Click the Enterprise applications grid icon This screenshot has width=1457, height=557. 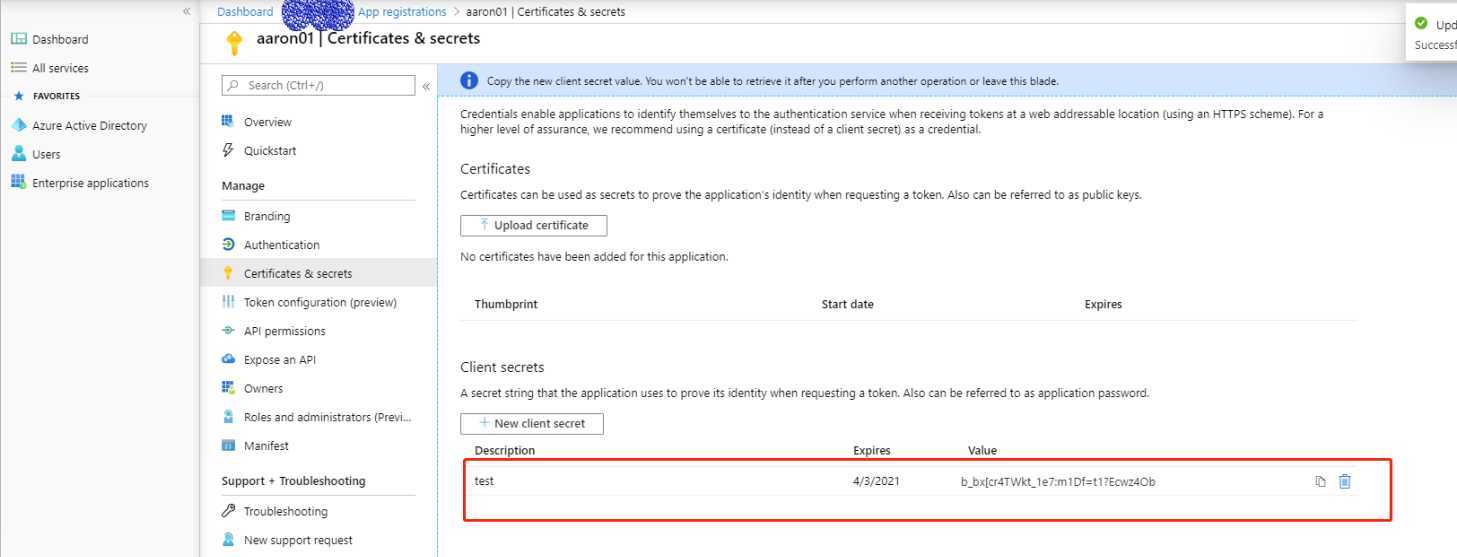pyautogui.click(x=18, y=182)
